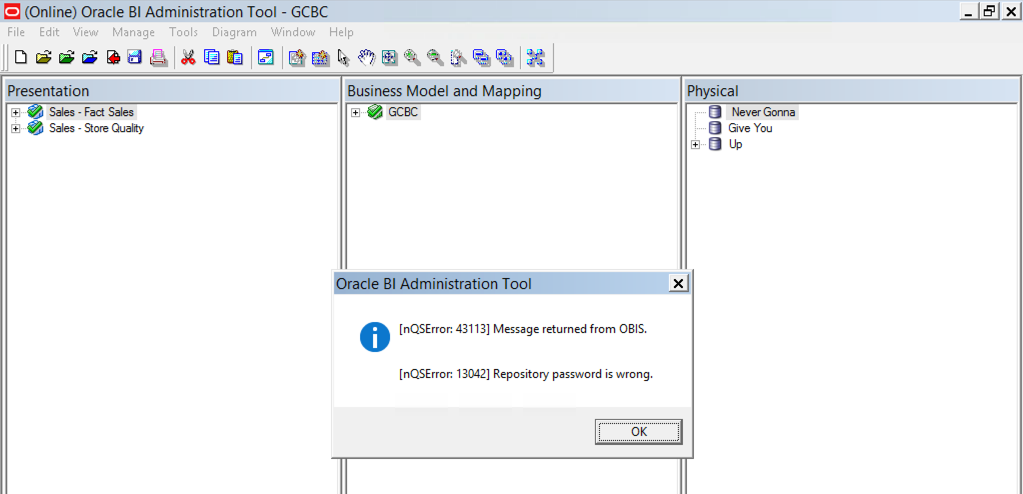Click the green open-folder toolbar icon
This screenshot has height=494, width=1023.
pyautogui.click(x=66, y=57)
